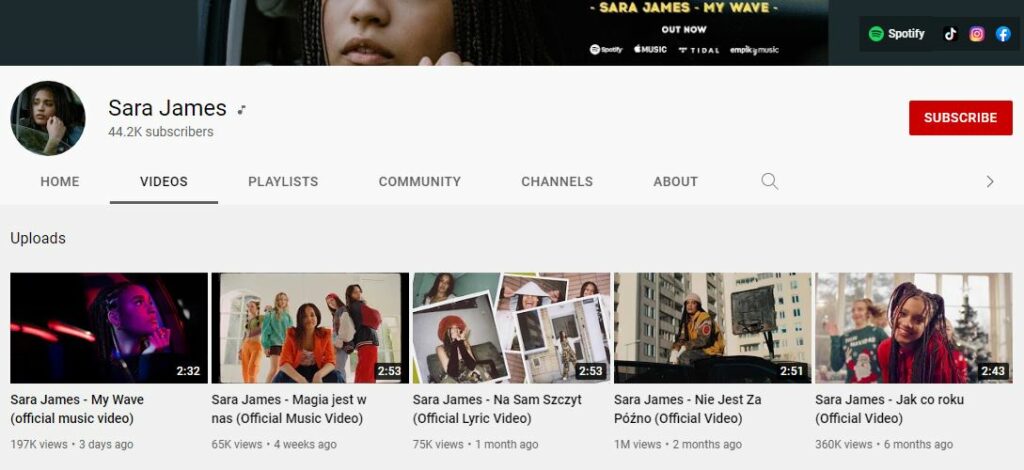Click title 'Sara James - Na Sam Szczyt'
The image size is (1024, 470).
pos(497,409)
